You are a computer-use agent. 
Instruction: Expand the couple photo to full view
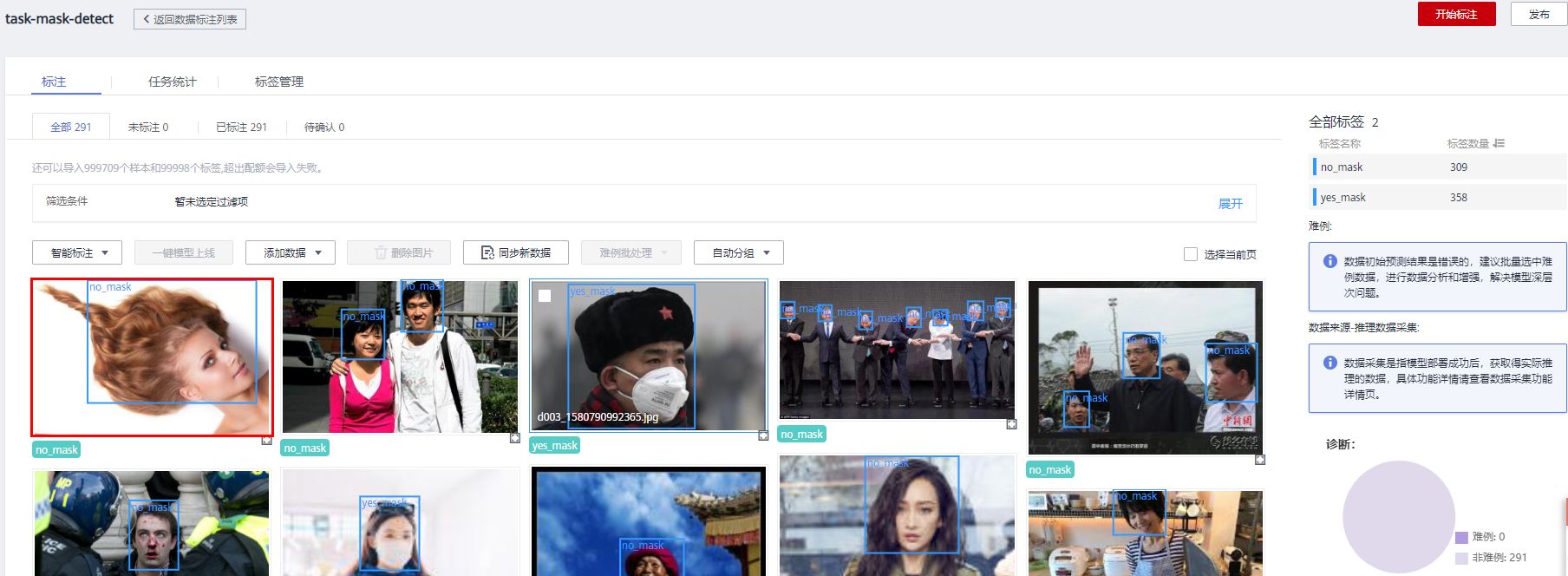[x=515, y=438]
